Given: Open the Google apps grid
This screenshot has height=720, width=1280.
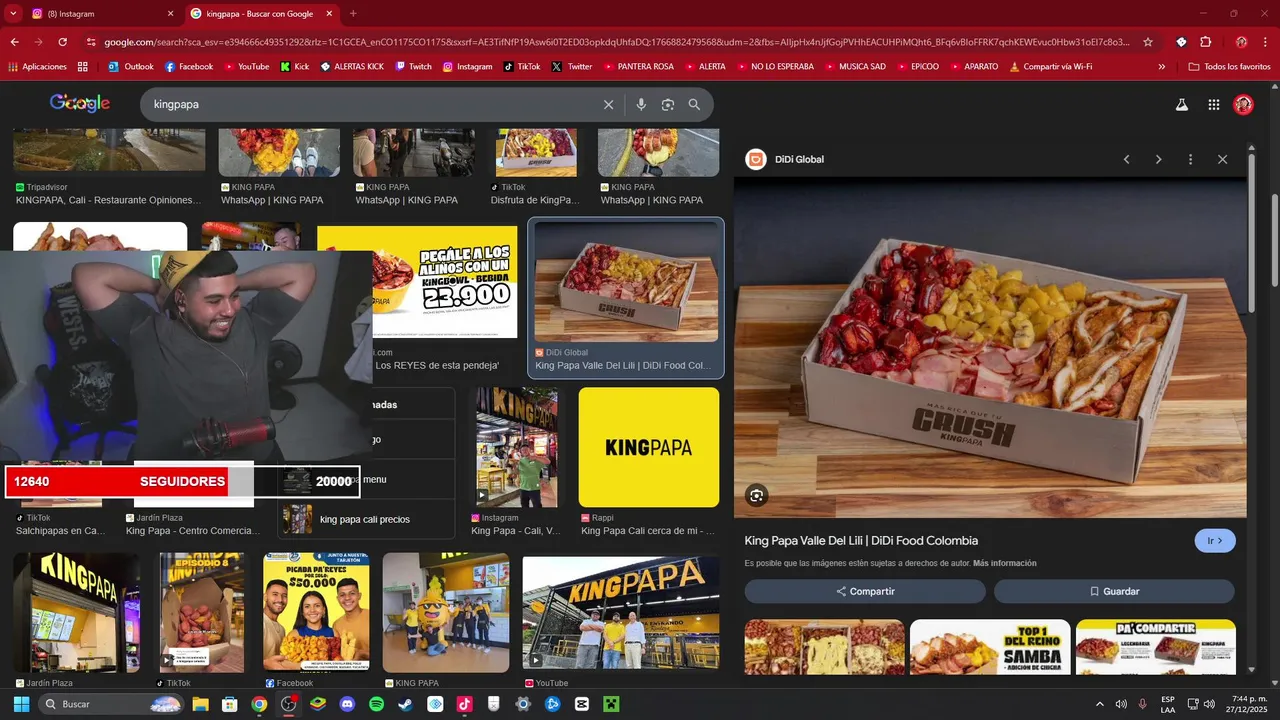Looking at the screenshot, I should pos(1213,105).
